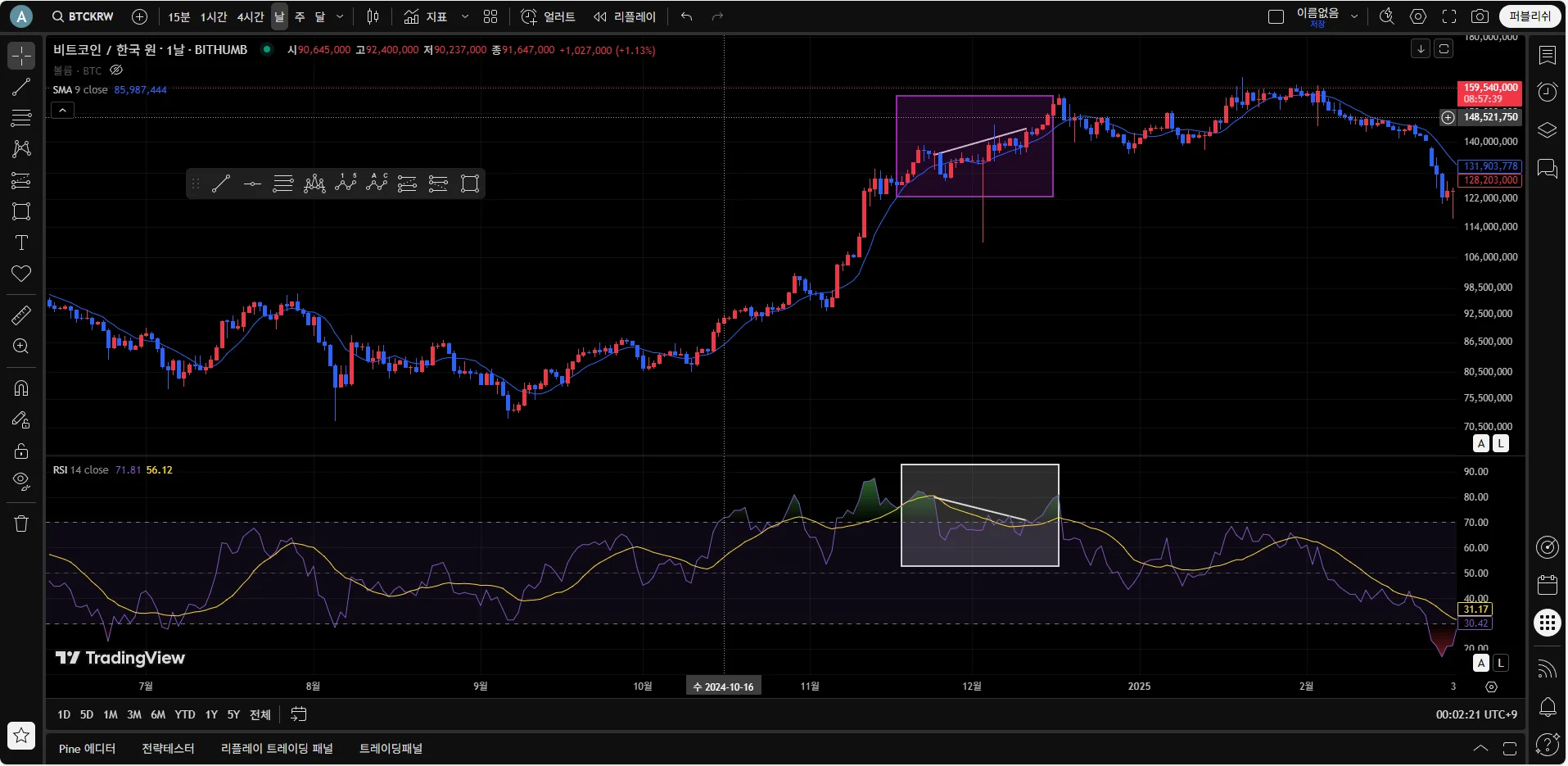Image resolution: width=1568 pixels, height=766 pixels.
Task: Activate the zoom in tool
Action: tap(21, 346)
